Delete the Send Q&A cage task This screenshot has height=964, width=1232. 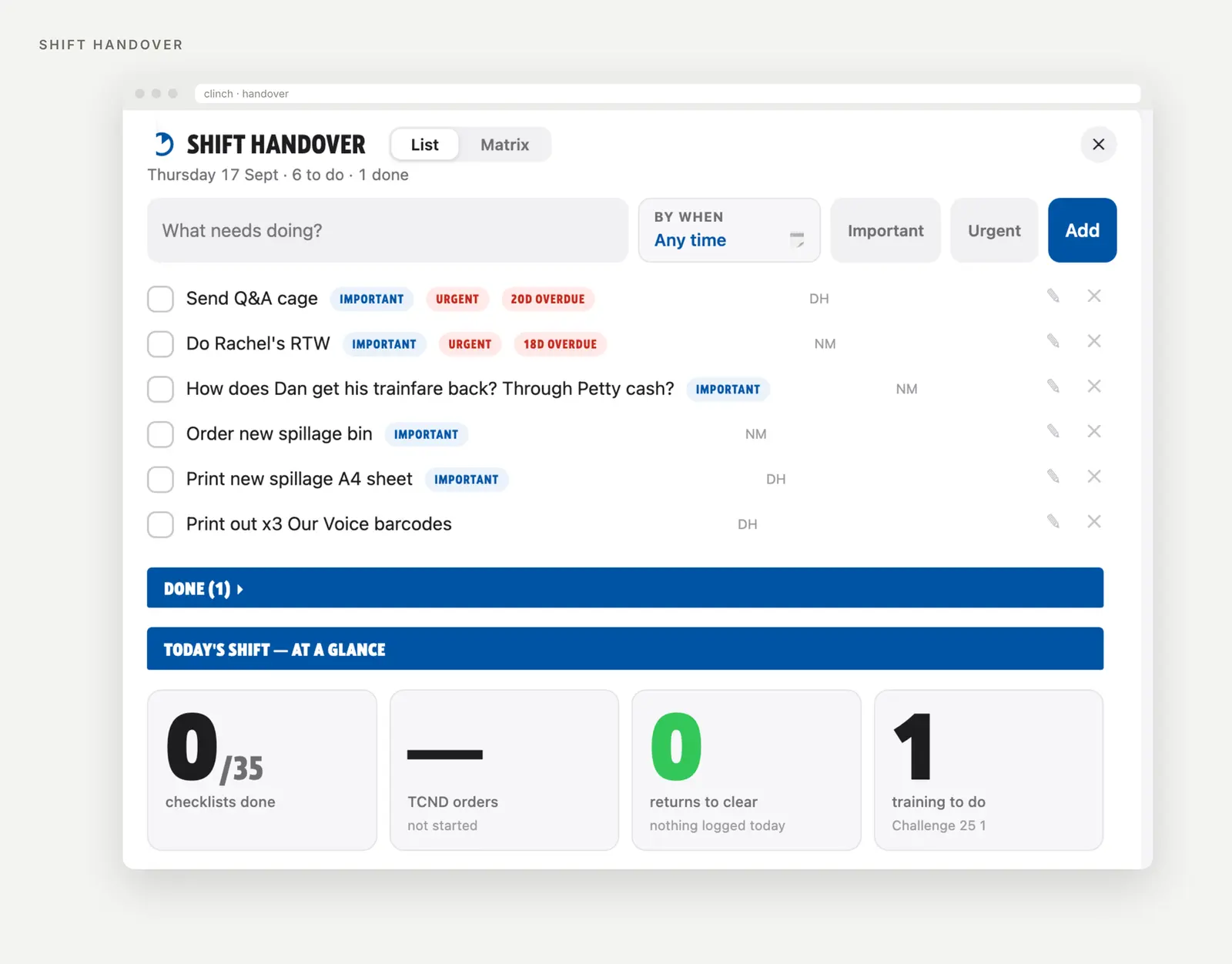coord(1093,296)
